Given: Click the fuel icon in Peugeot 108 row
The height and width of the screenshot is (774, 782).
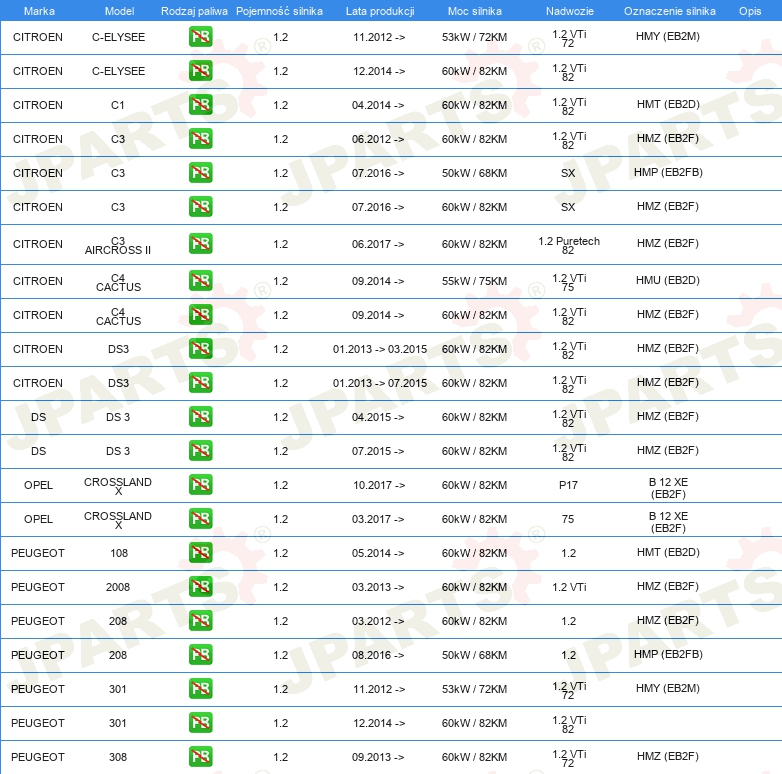Looking at the screenshot, I should [x=200, y=553].
